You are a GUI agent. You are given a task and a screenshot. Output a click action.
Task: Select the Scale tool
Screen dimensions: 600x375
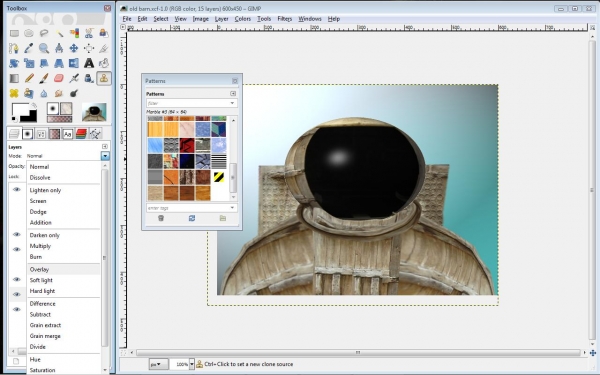[29, 63]
